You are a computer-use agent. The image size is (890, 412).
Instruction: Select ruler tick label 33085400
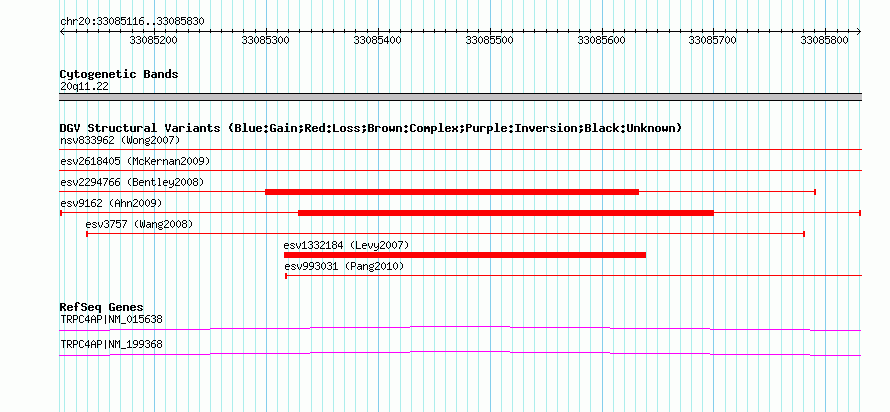click(x=377, y=40)
